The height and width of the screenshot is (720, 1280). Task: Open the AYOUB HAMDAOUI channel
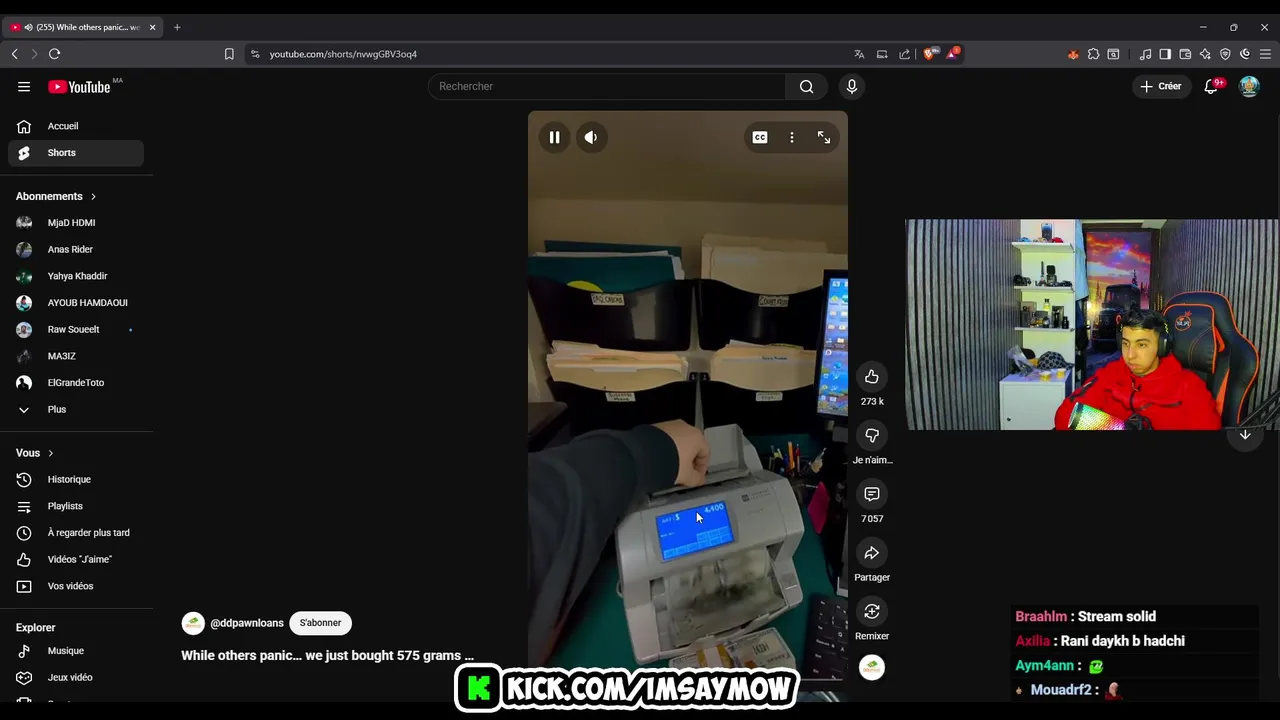(x=76, y=303)
